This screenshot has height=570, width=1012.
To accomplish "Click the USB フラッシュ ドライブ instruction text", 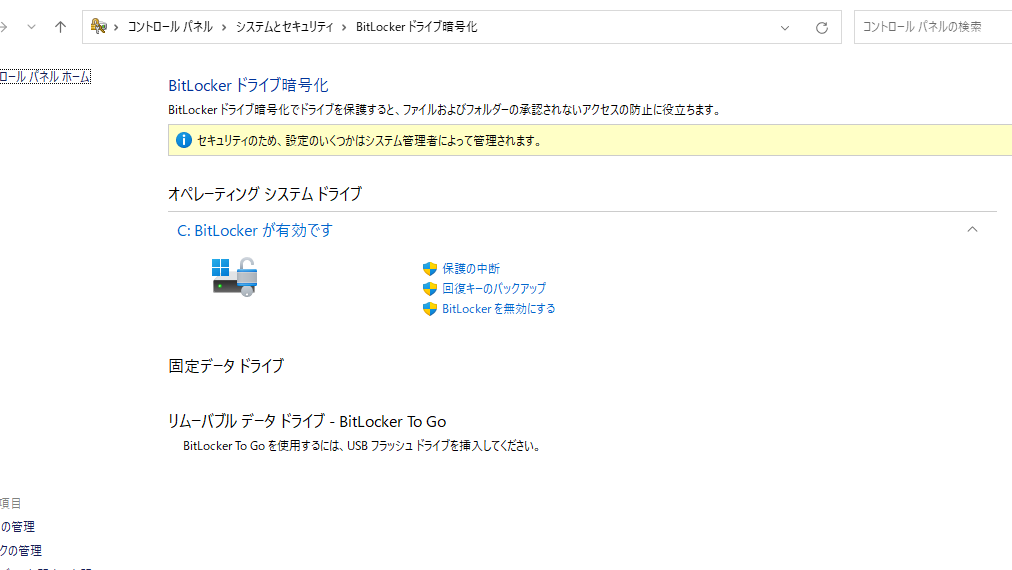I will (x=361, y=446).
